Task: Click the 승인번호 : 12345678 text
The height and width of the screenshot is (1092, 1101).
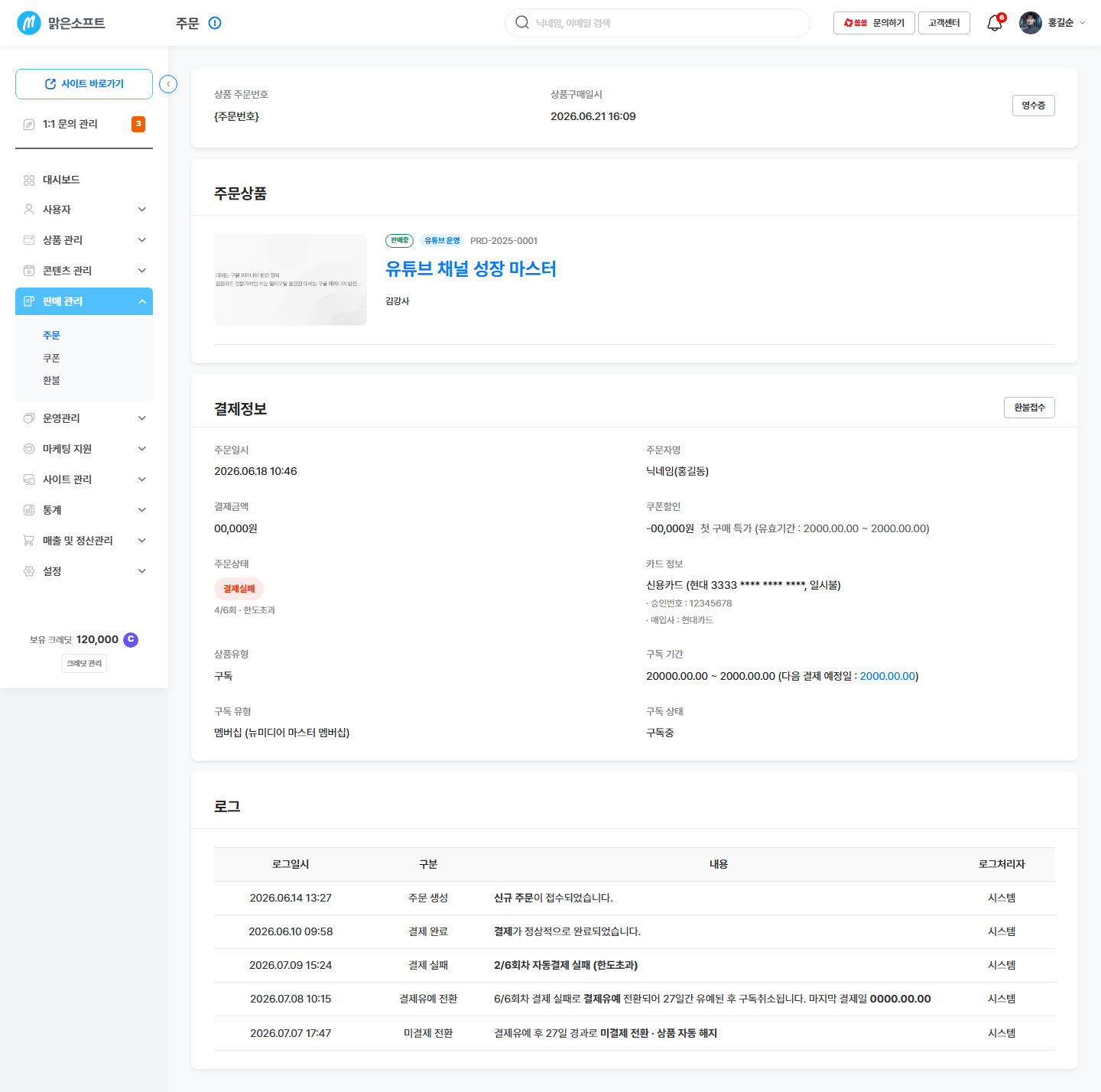Action: coord(689,603)
